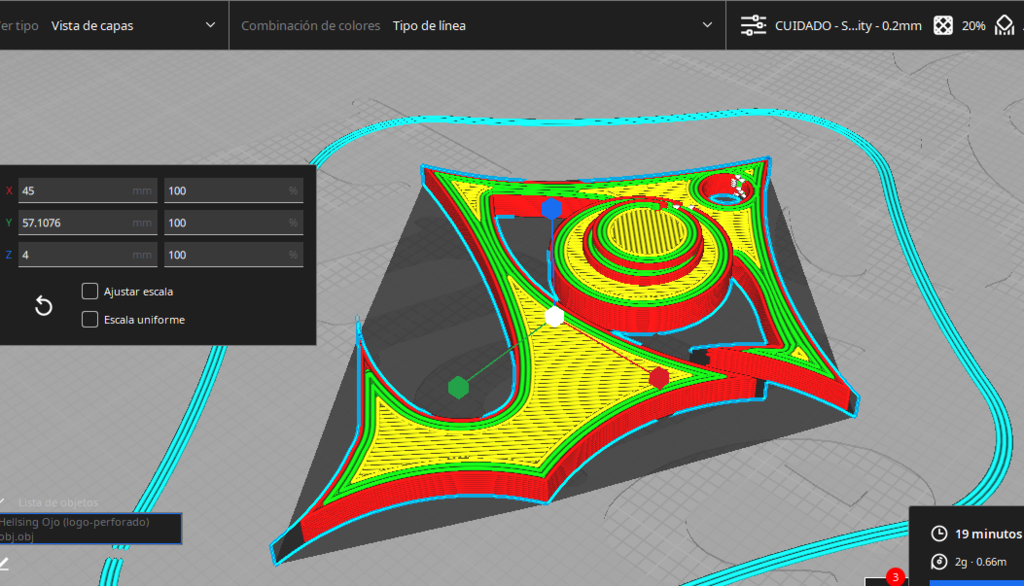Open the Tipo de línea color scheme dropdown

click(x=552, y=25)
